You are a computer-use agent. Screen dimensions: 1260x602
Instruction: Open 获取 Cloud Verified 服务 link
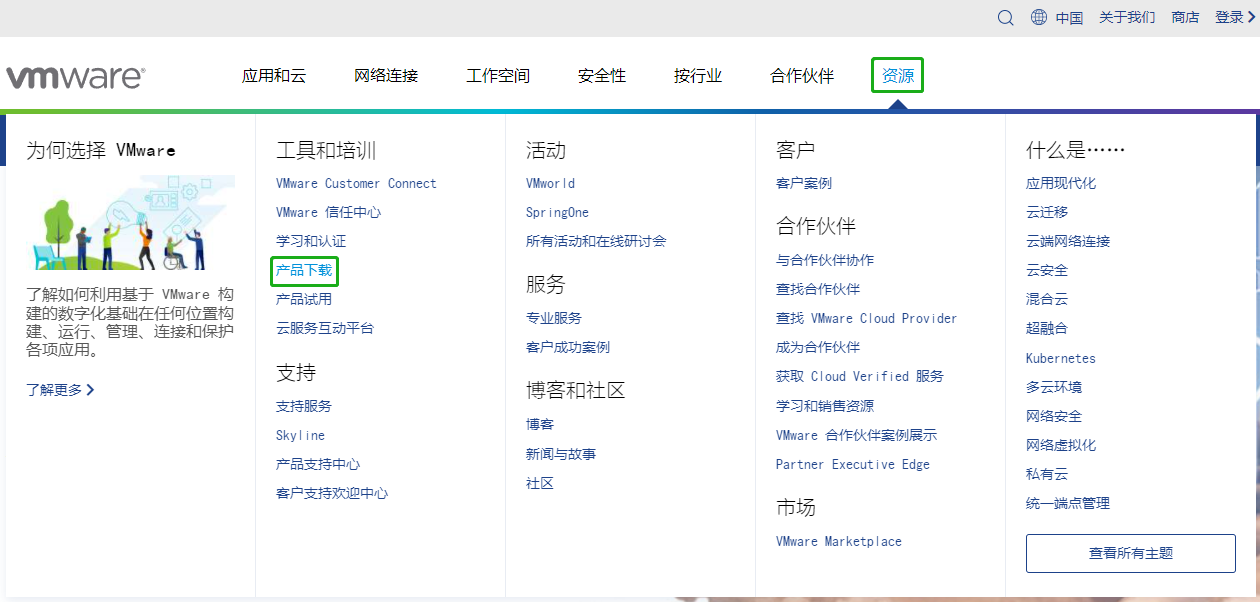click(860, 376)
